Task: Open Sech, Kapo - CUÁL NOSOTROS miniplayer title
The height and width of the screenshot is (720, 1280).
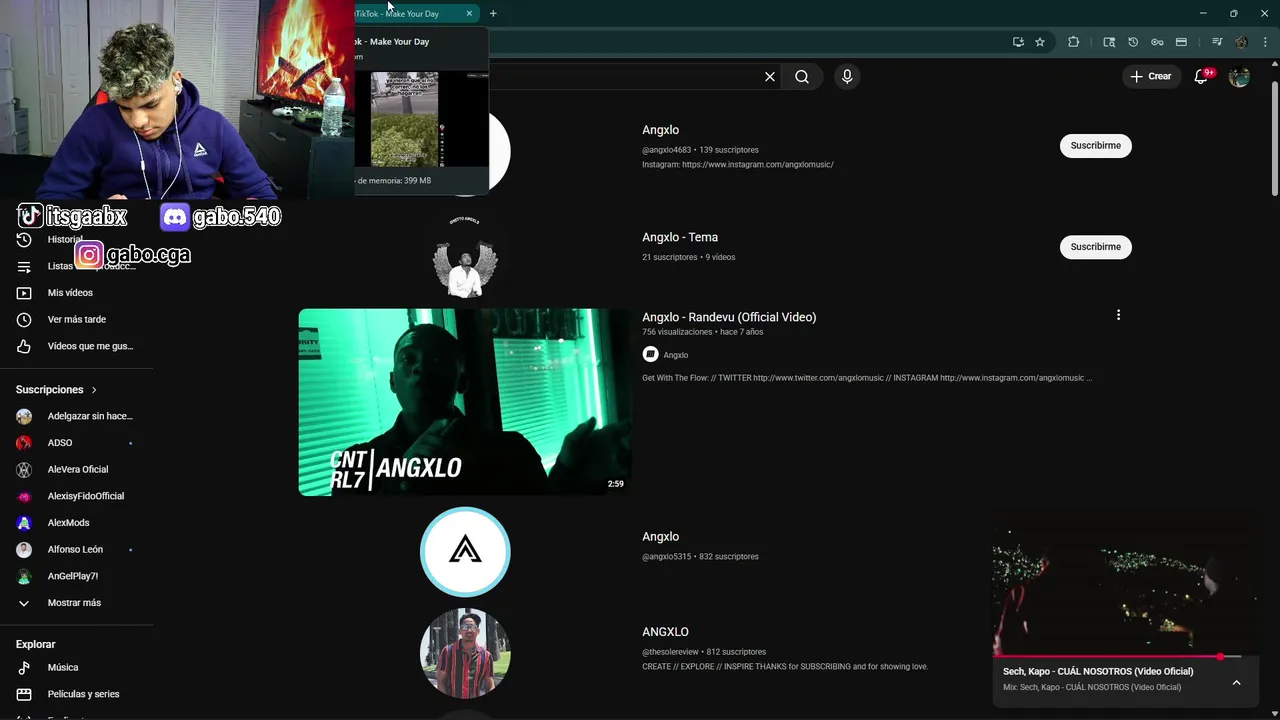Action: pos(1098,671)
